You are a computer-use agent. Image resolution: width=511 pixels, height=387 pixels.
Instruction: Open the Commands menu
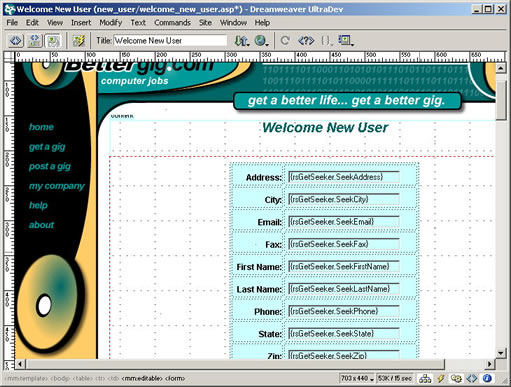[172, 23]
